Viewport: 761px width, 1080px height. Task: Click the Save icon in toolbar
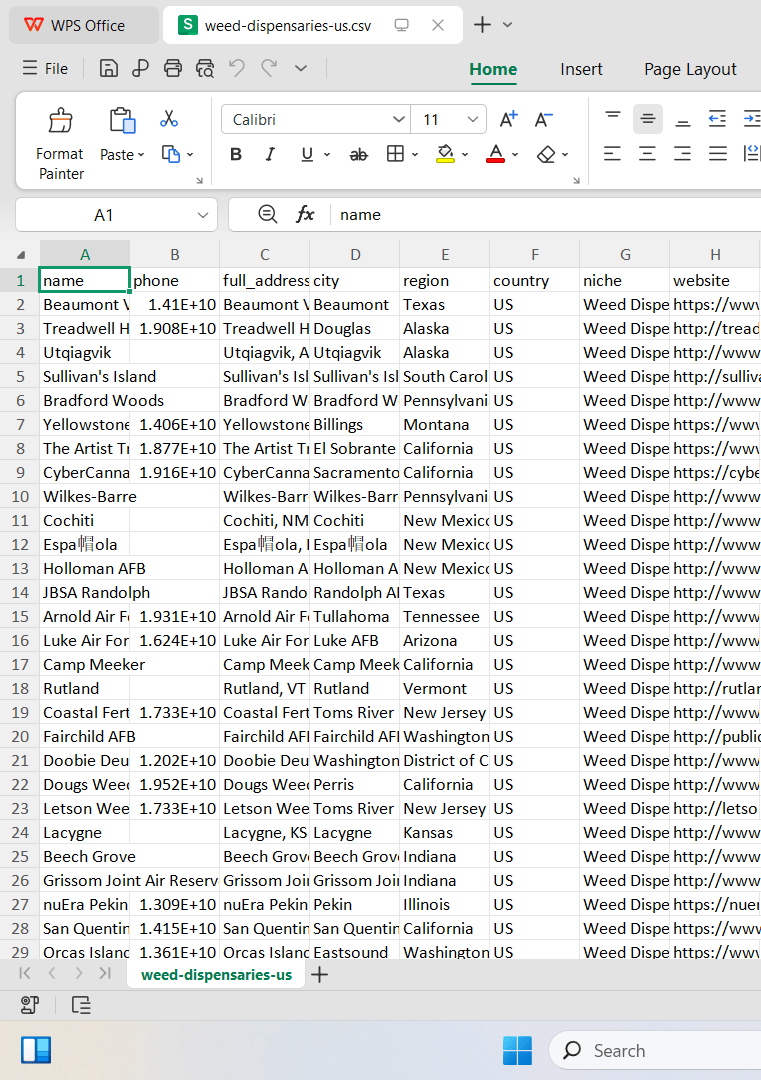point(109,68)
